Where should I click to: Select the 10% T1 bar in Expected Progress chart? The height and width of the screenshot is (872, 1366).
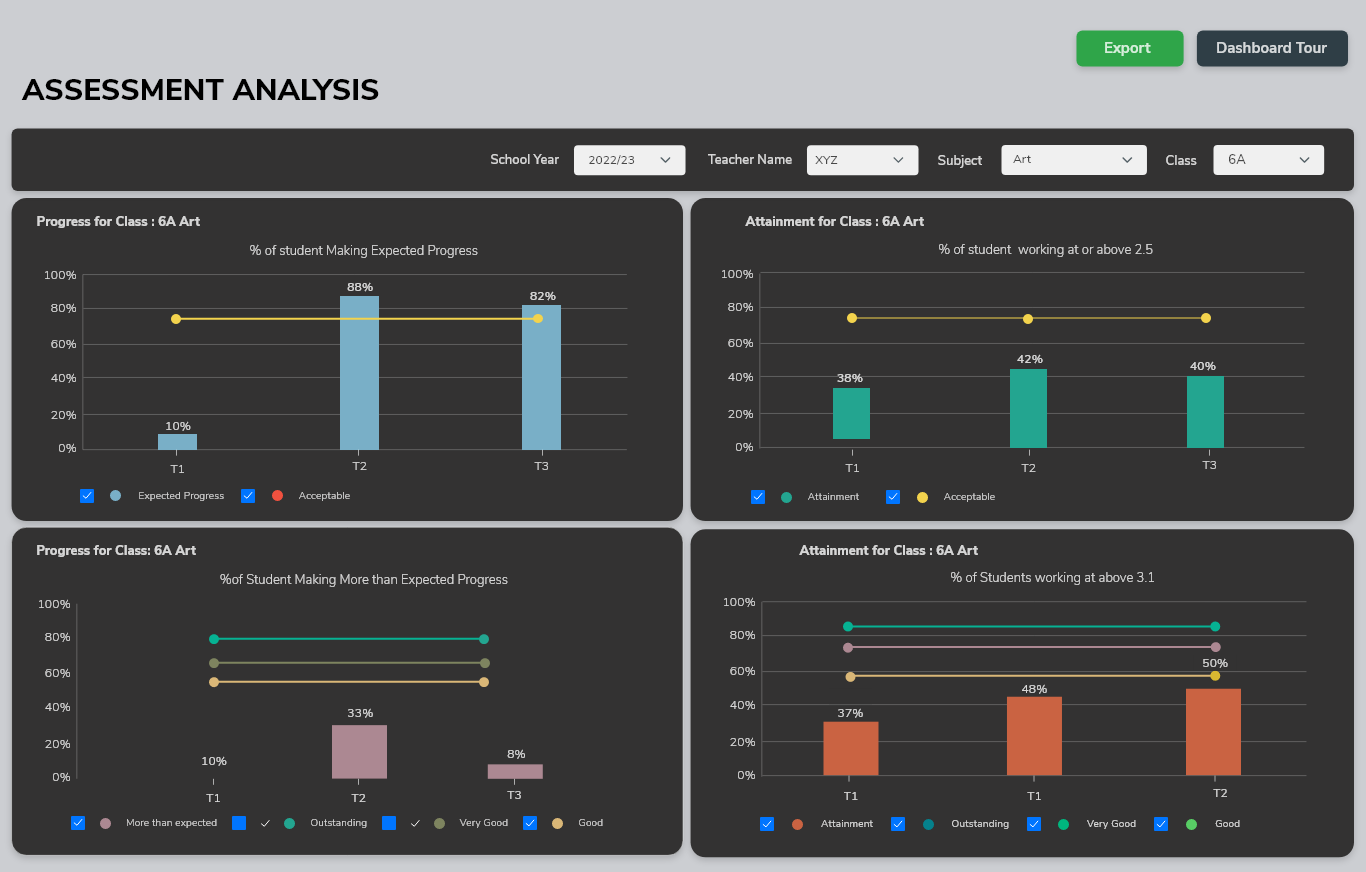click(x=177, y=442)
